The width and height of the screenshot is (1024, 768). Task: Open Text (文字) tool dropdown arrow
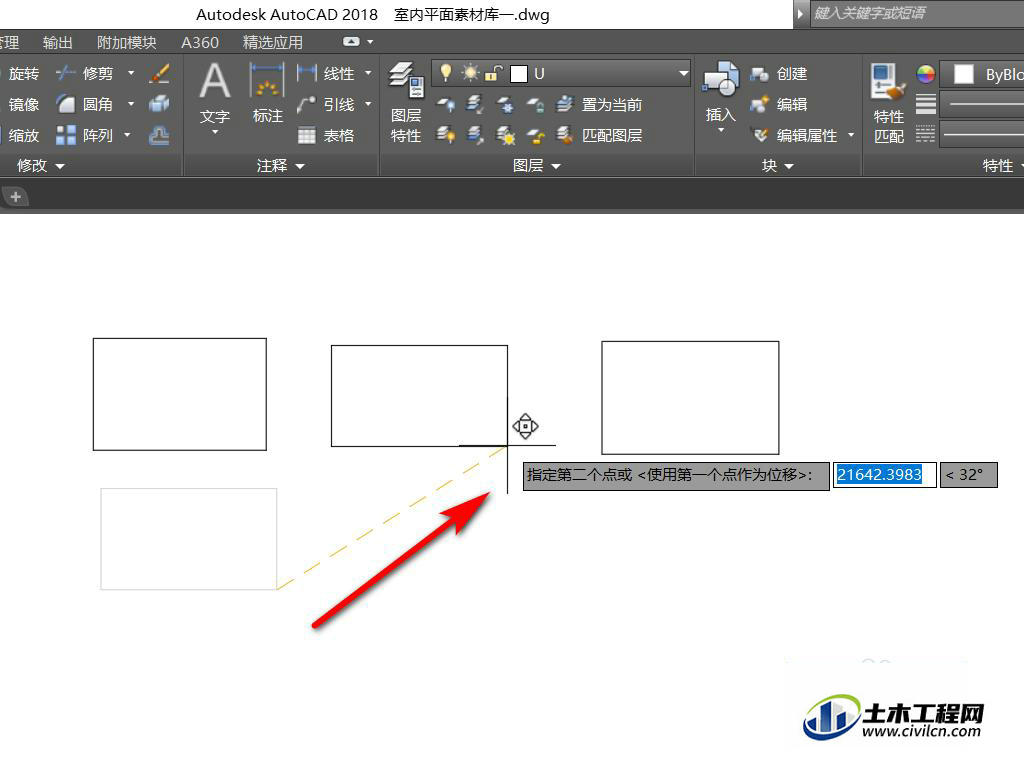(215, 133)
